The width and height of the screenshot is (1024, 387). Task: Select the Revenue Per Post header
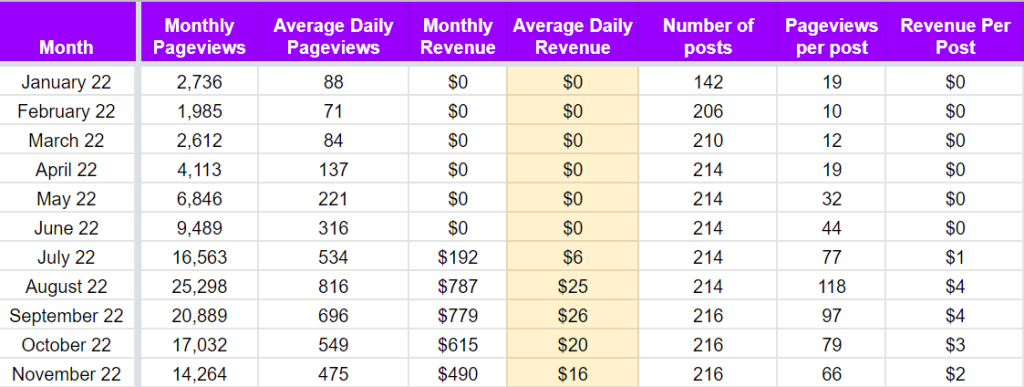point(955,32)
